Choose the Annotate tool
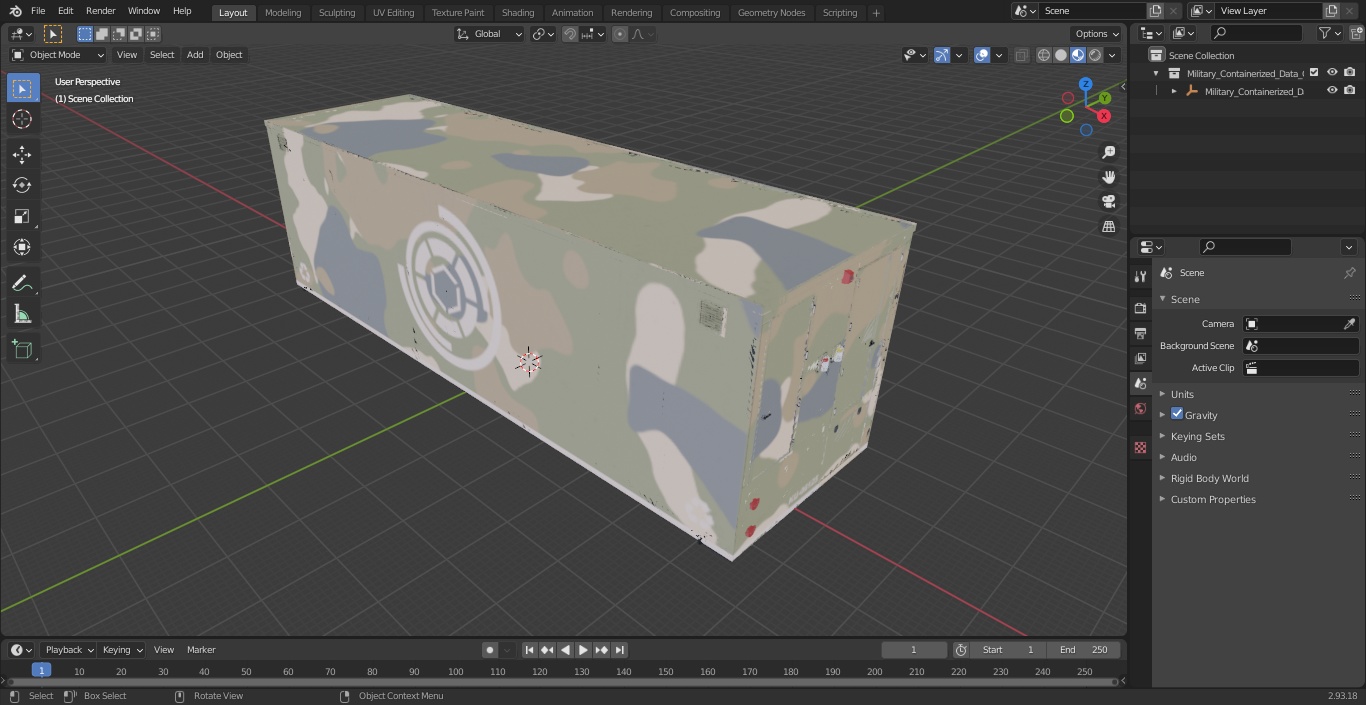This screenshot has width=1366, height=705. pyautogui.click(x=22, y=283)
